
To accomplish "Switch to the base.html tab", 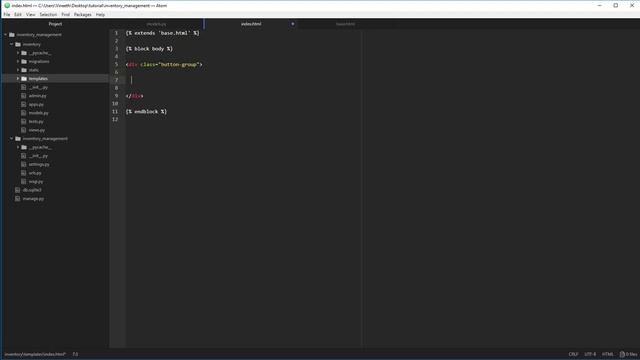I will pyautogui.click(x=345, y=24).
